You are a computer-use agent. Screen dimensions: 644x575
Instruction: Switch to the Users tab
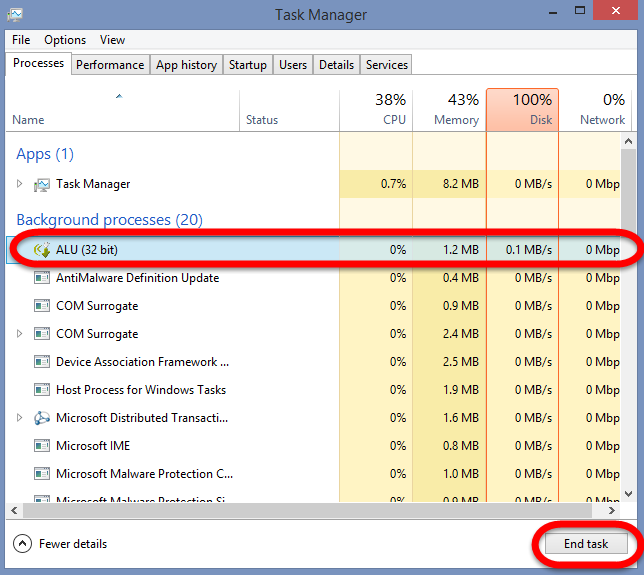click(x=293, y=65)
